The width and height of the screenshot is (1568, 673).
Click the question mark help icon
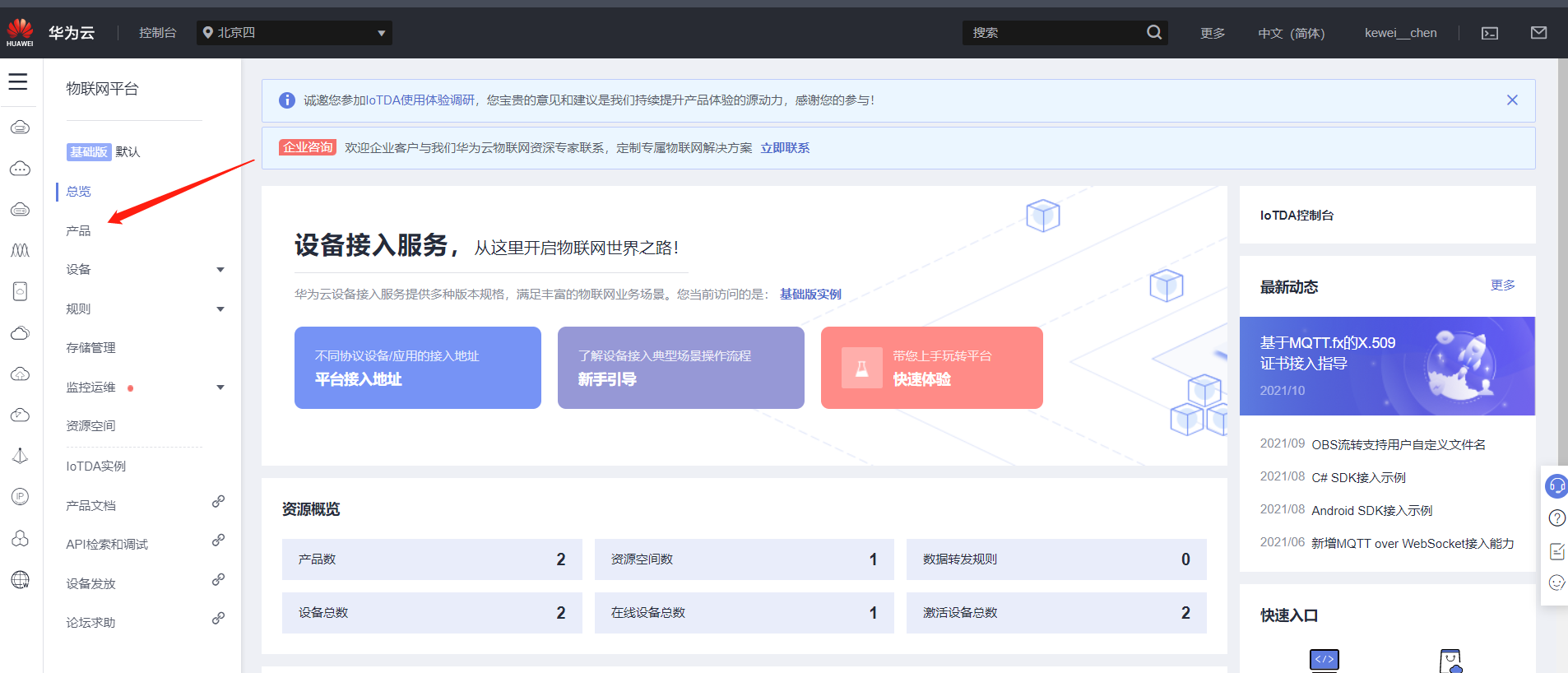pyautogui.click(x=1556, y=518)
